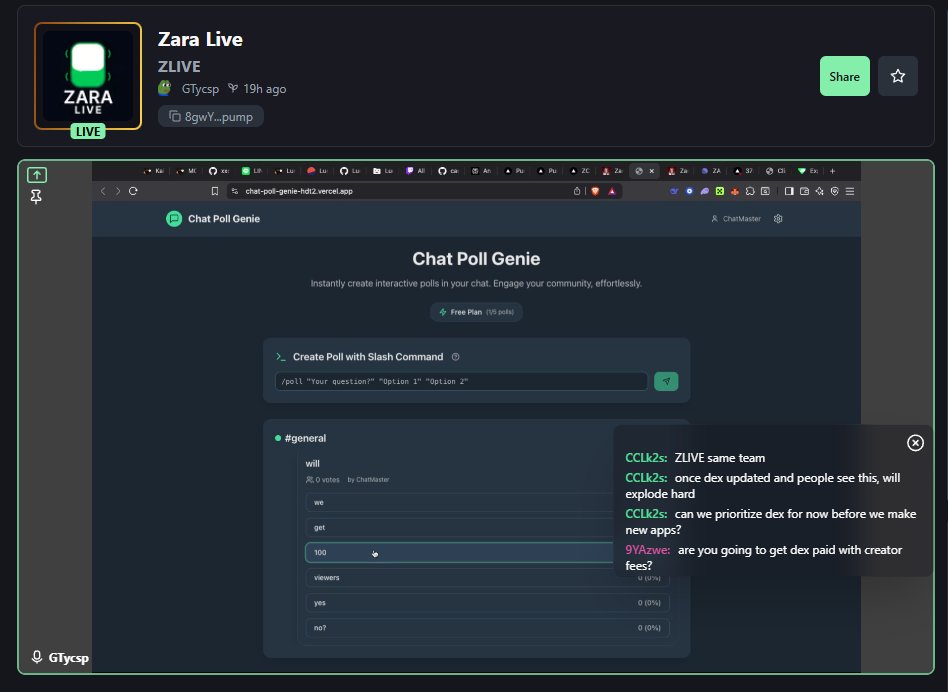Close the chat overlay with the X

click(x=915, y=443)
